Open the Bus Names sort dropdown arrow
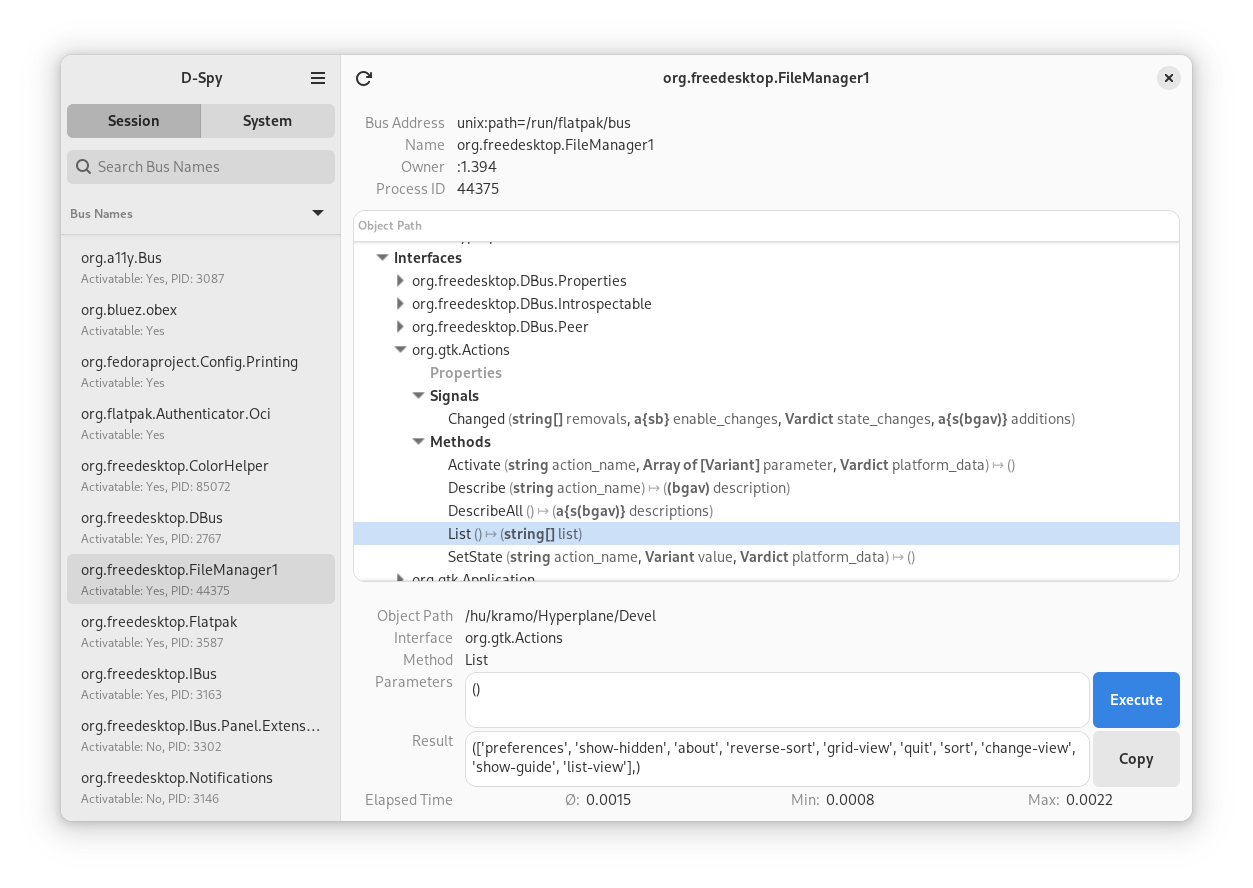The height and width of the screenshot is (888, 1253). [x=318, y=213]
